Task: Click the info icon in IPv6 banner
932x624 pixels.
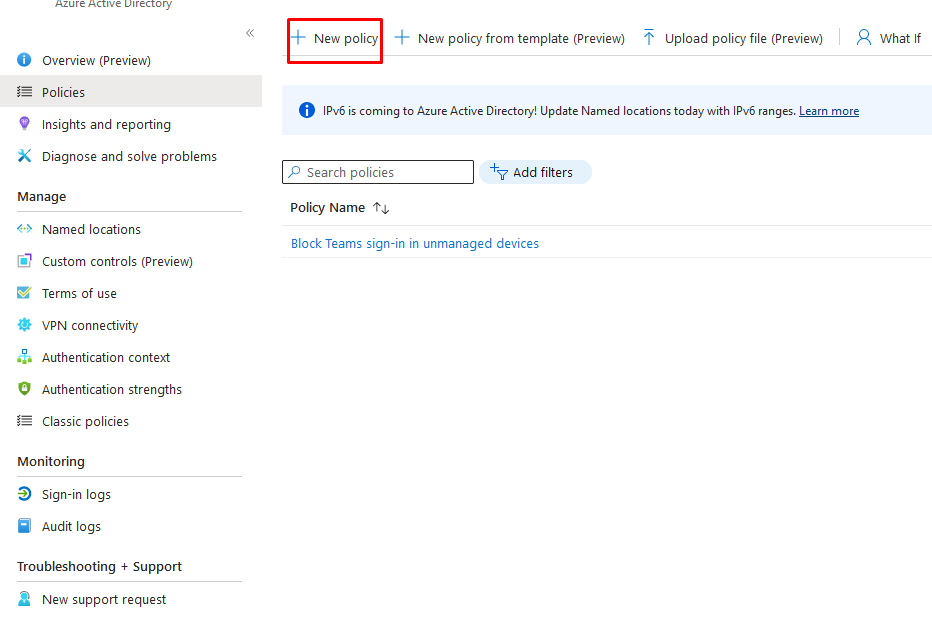Action: (x=307, y=110)
